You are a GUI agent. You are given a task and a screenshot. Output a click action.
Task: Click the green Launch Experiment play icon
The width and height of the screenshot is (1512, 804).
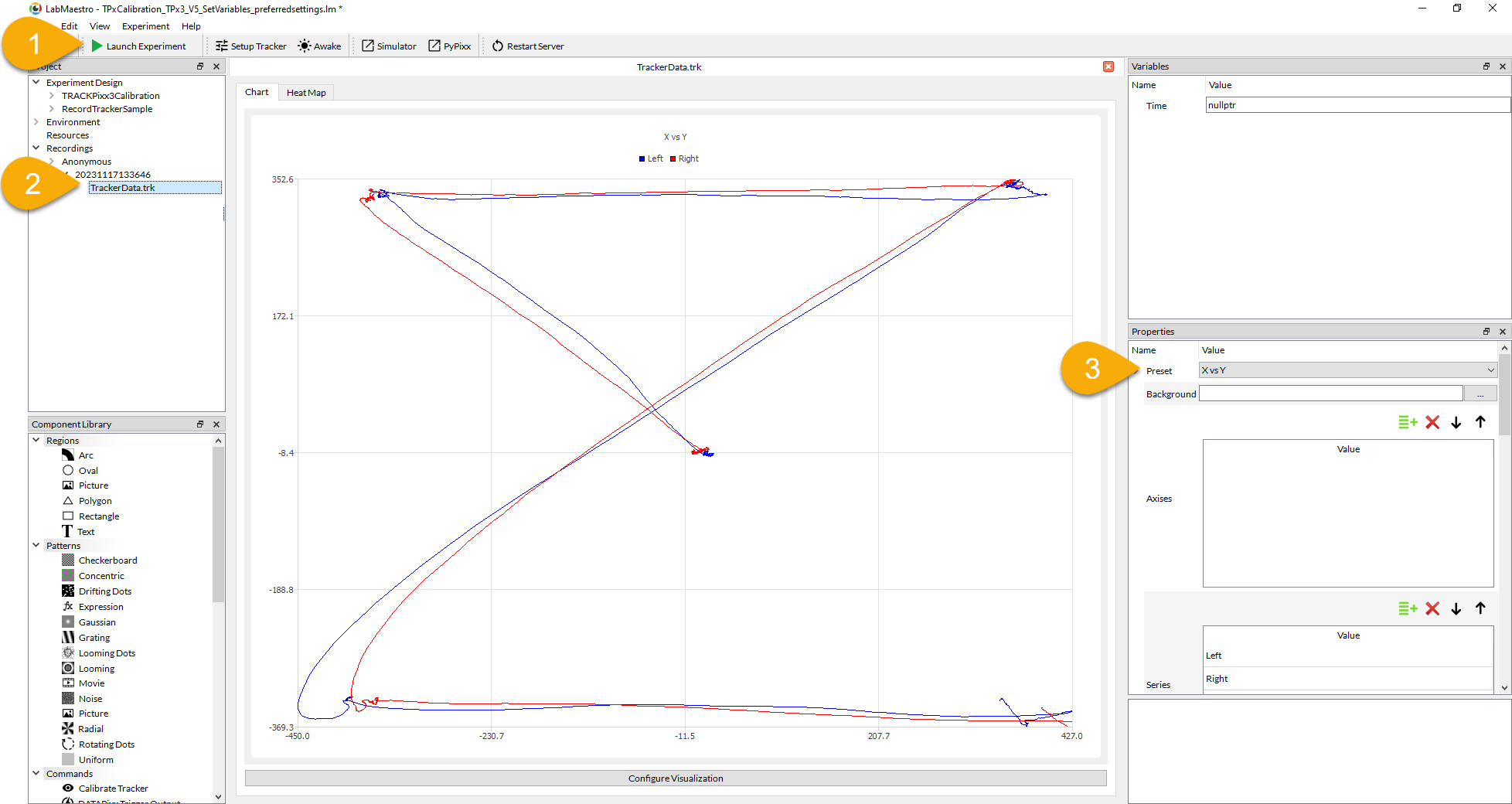coord(97,46)
